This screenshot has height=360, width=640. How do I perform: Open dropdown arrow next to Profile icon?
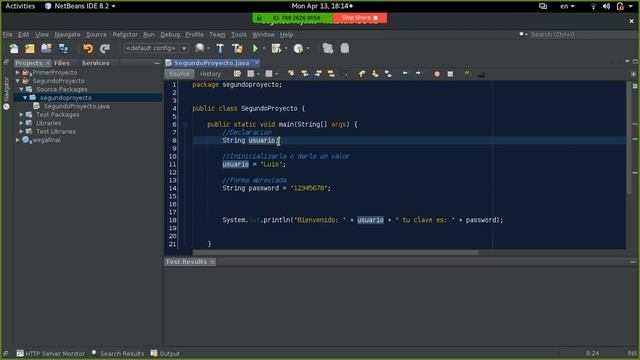308,49
